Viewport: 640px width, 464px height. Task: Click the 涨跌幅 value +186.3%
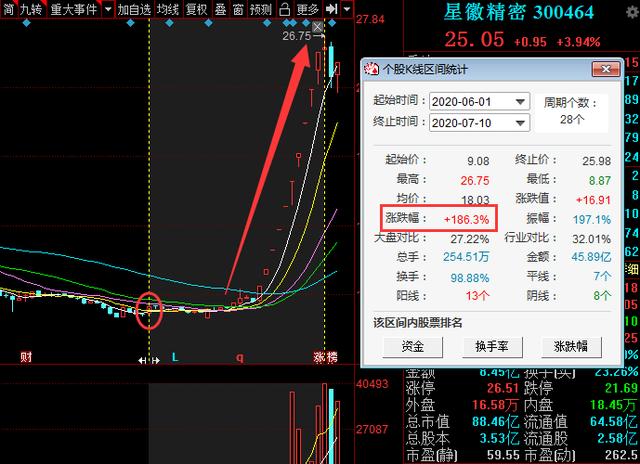point(466,220)
